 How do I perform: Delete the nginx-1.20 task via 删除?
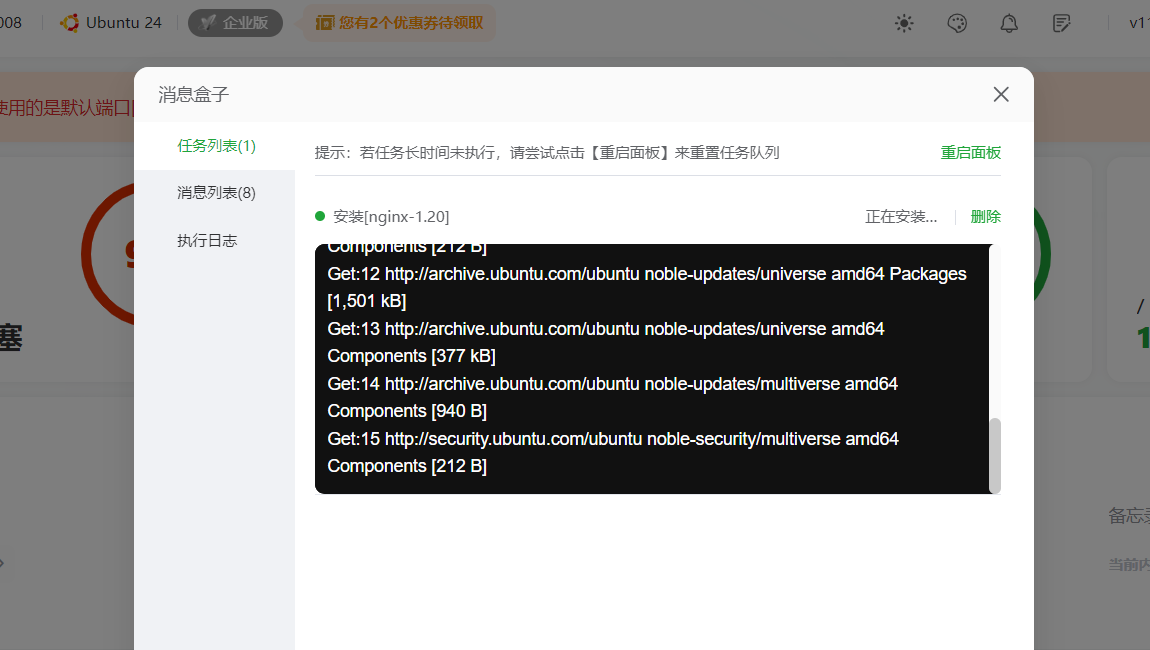pyautogui.click(x=985, y=216)
